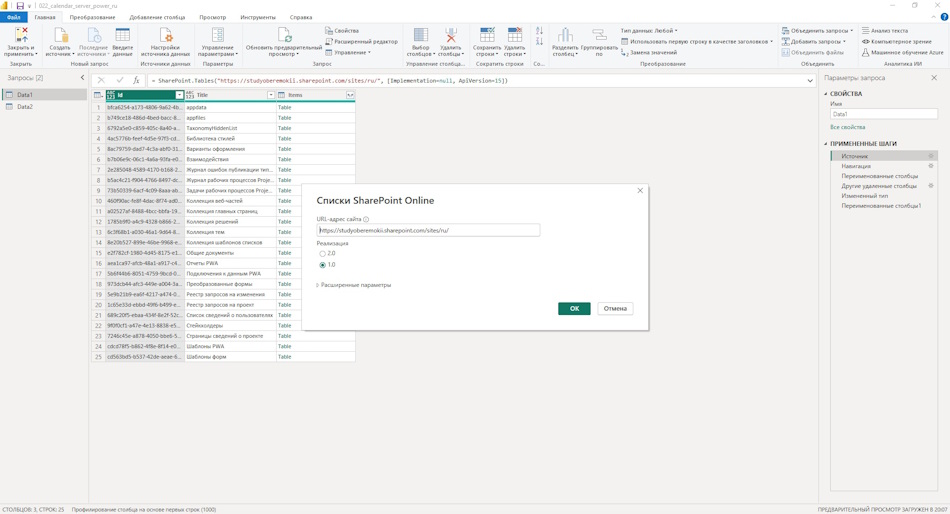This screenshot has width=950, height=514.
Task: Open the Расширенный редактор
Action: pyautogui.click(x=362, y=41)
